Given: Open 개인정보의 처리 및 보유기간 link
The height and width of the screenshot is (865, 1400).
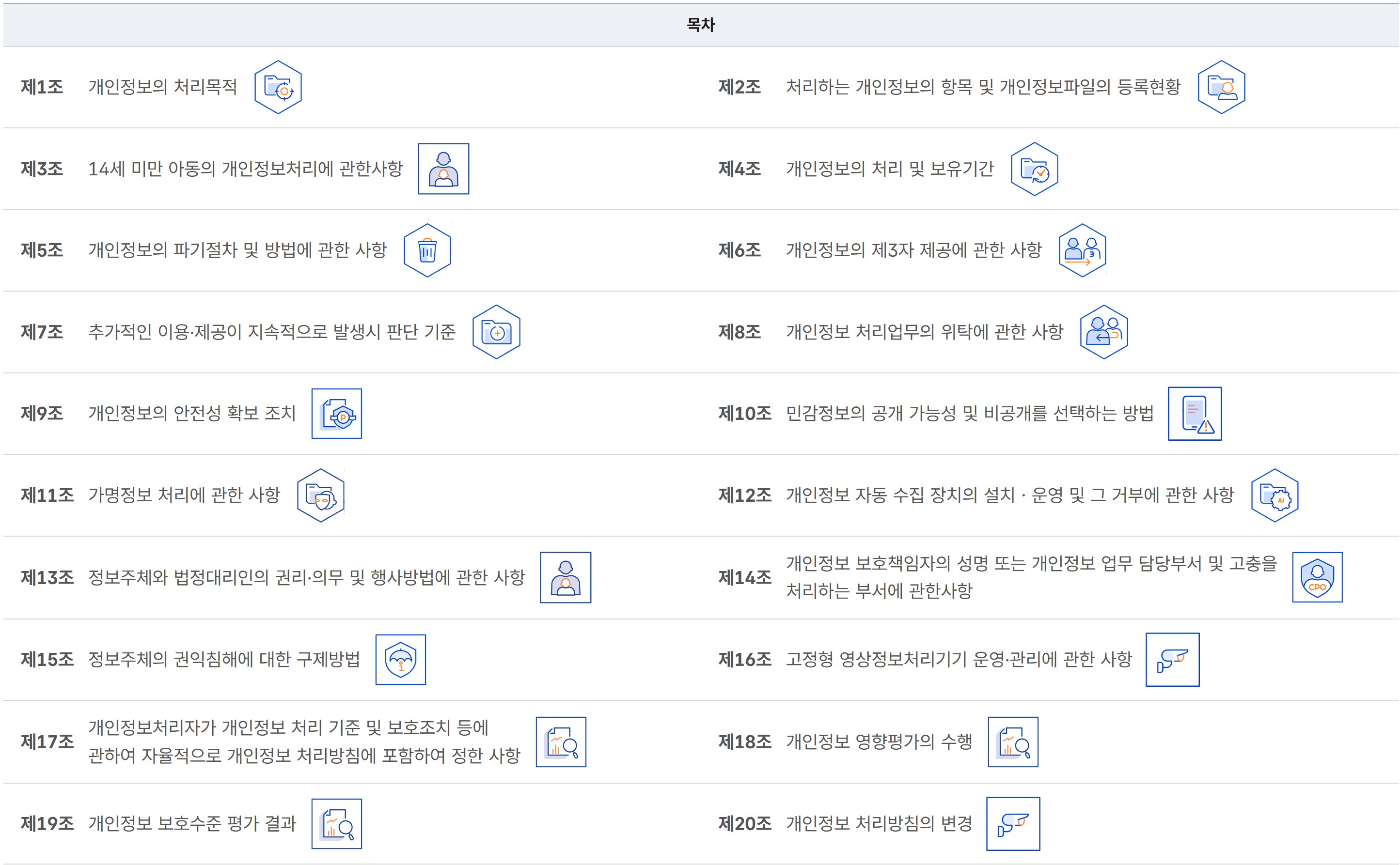Looking at the screenshot, I should [889, 169].
